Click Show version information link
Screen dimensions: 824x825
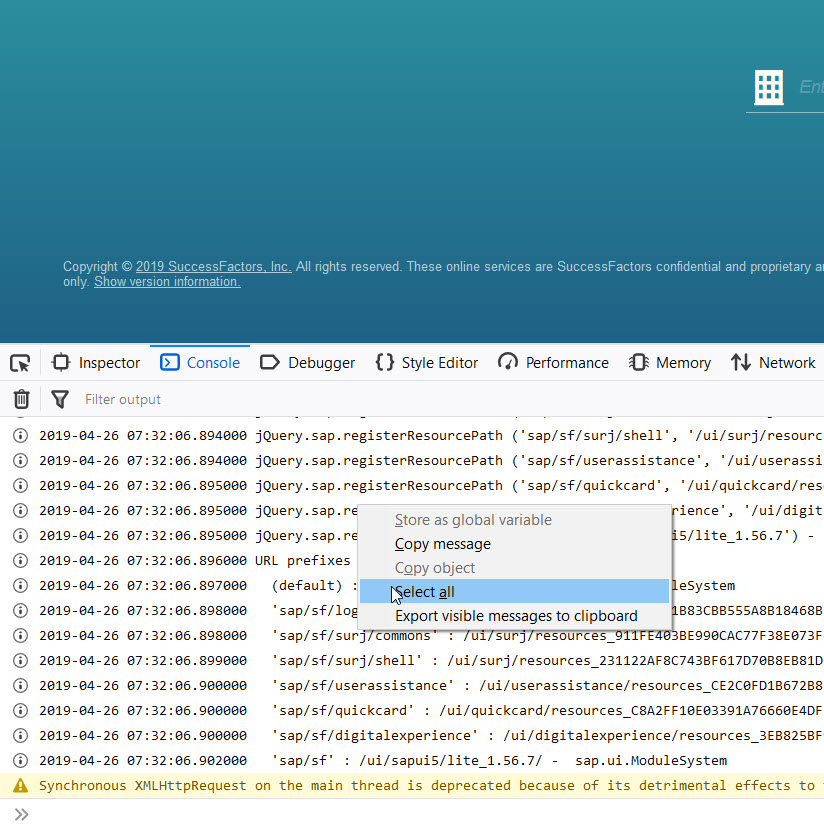pyautogui.click(x=167, y=282)
